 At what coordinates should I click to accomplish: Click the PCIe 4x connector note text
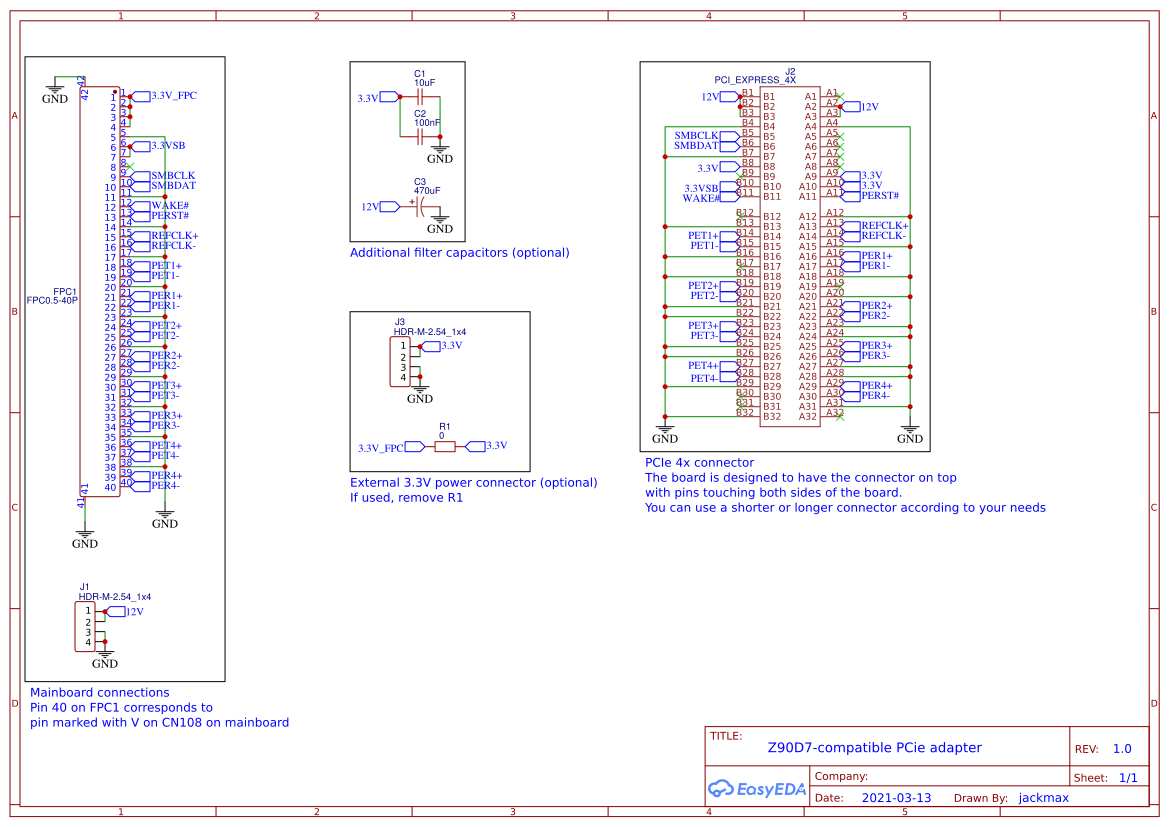(x=698, y=462)
